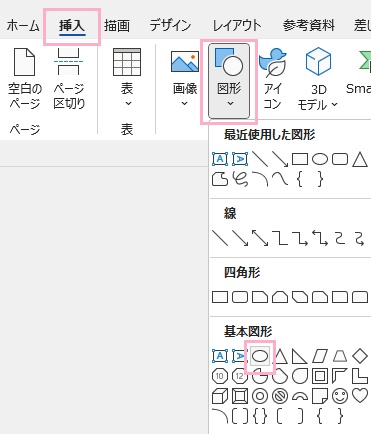Insert text box from 基本図形
Image resolution: width=371 pixels, height=434 pixels.
pyautogui.click(x=220, y=356)
